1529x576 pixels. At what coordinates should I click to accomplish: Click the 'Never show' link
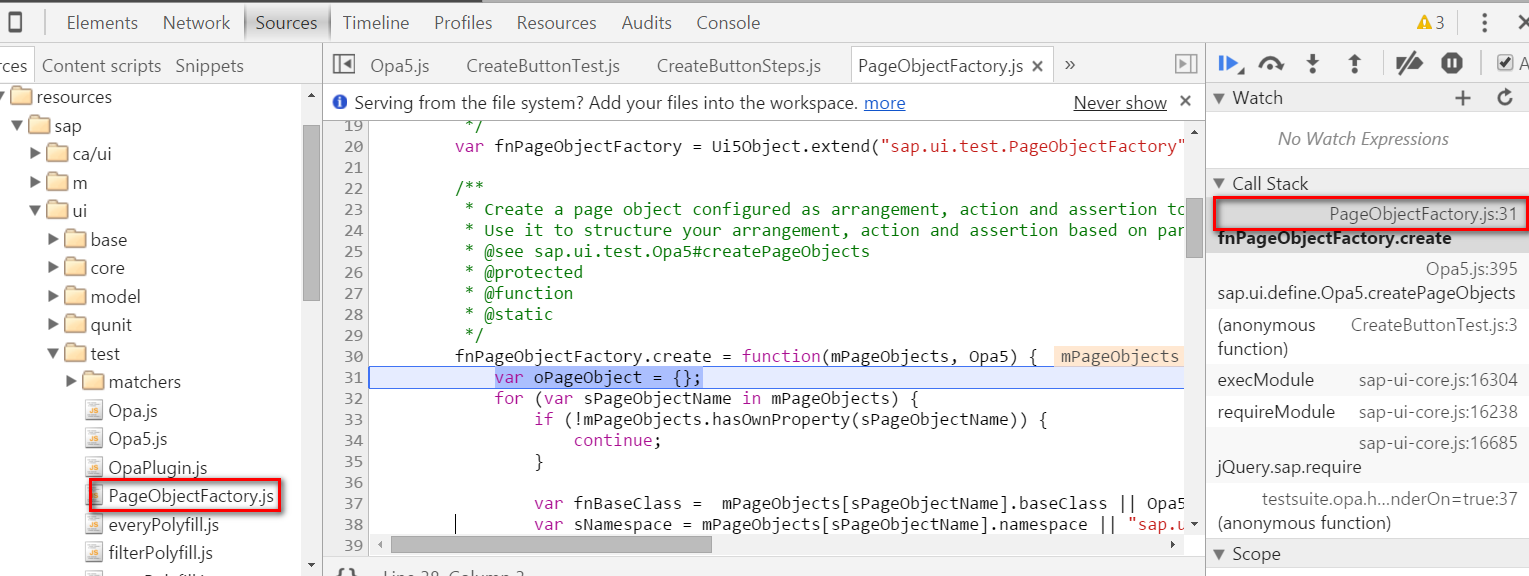click(1120, 103)
